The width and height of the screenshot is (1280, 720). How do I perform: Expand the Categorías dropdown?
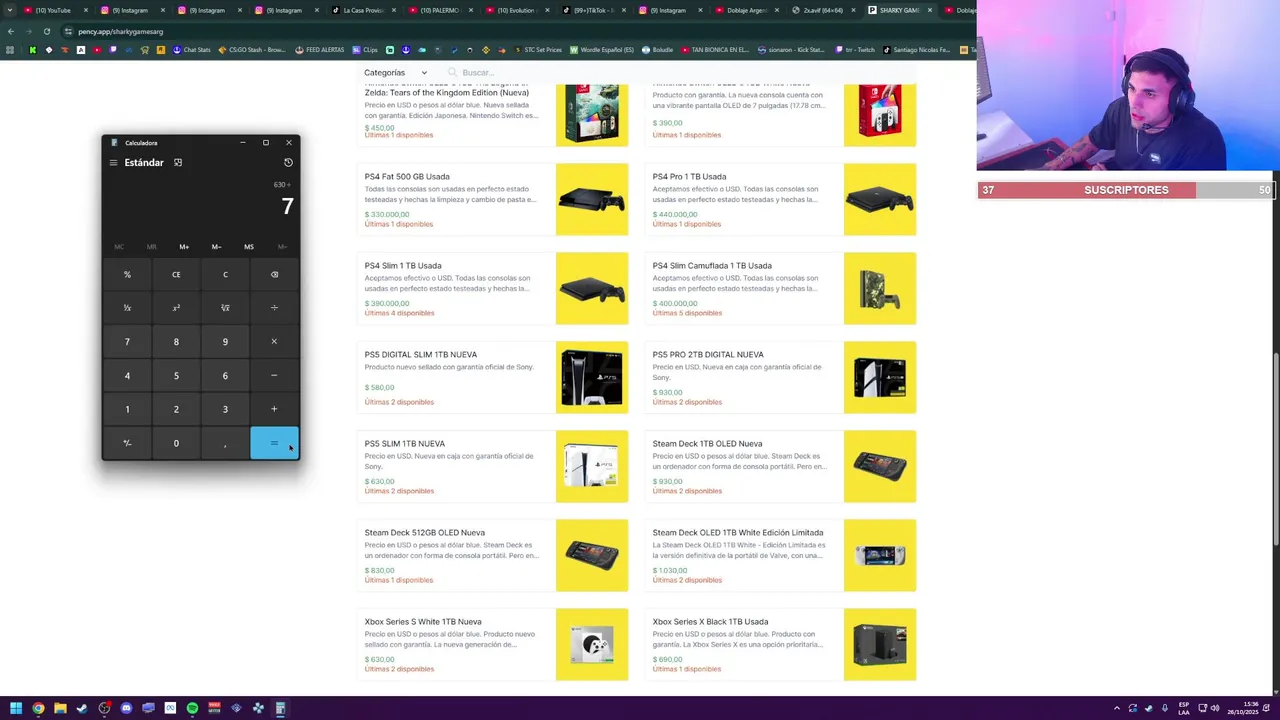pyautogui.click(x=395, y=73)
